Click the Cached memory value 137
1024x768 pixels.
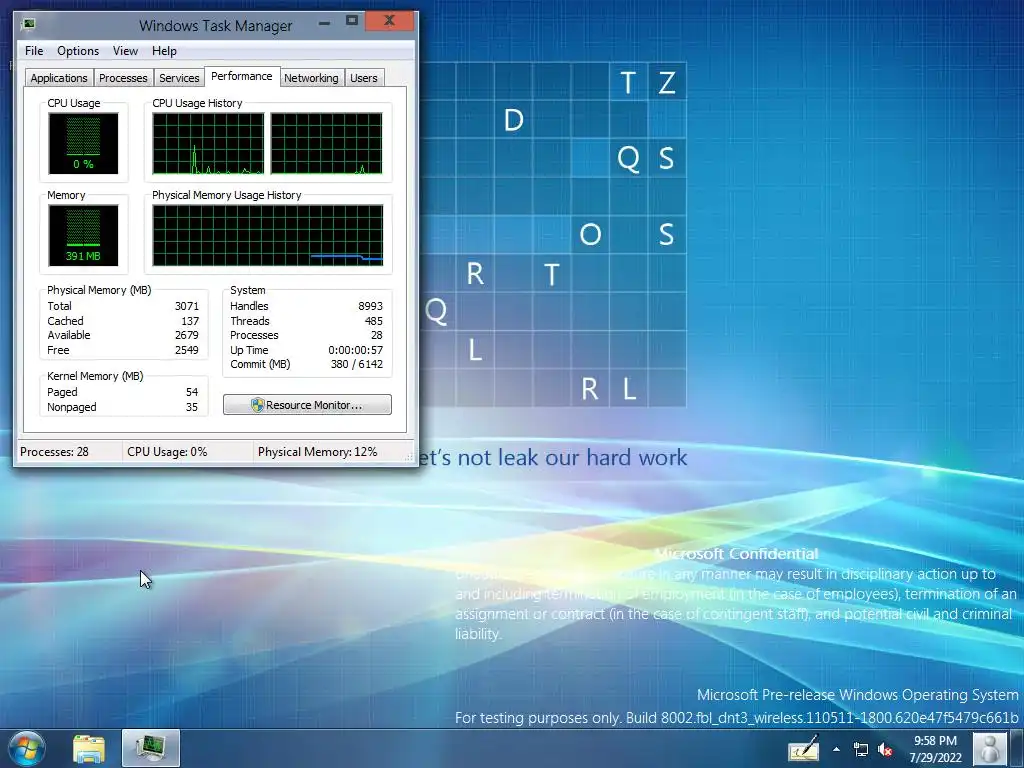(x=190, y=321)
